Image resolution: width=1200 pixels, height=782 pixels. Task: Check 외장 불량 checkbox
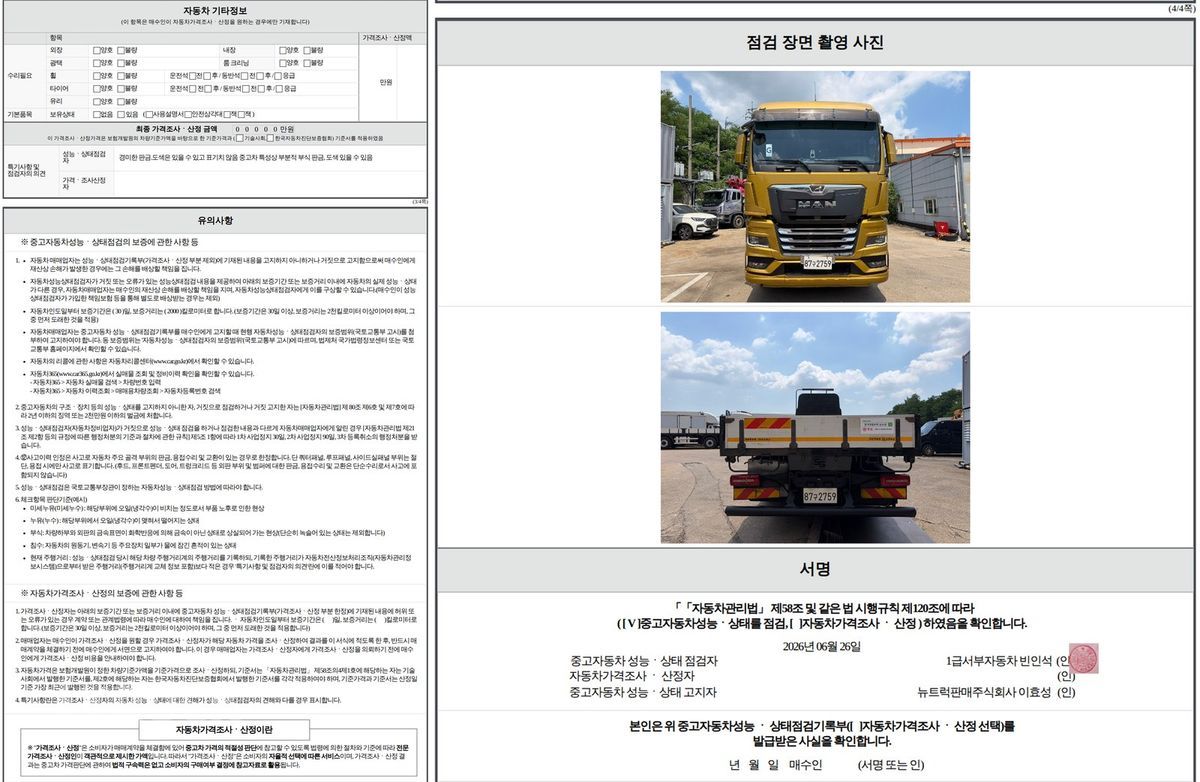coord(121,50)
